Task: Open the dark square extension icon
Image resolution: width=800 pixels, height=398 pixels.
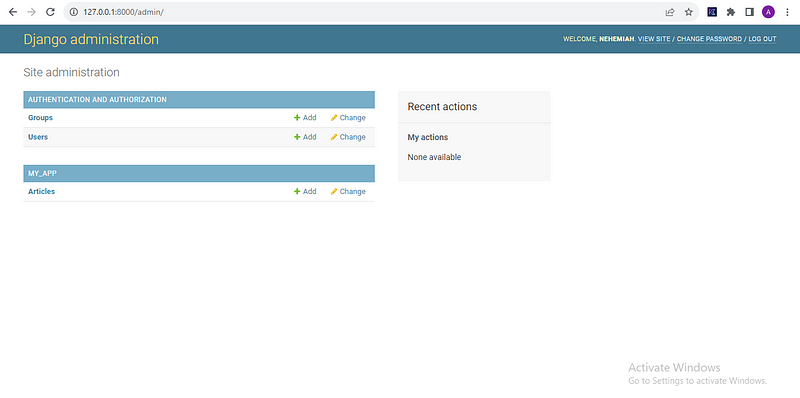Action: tap(712, 12)
